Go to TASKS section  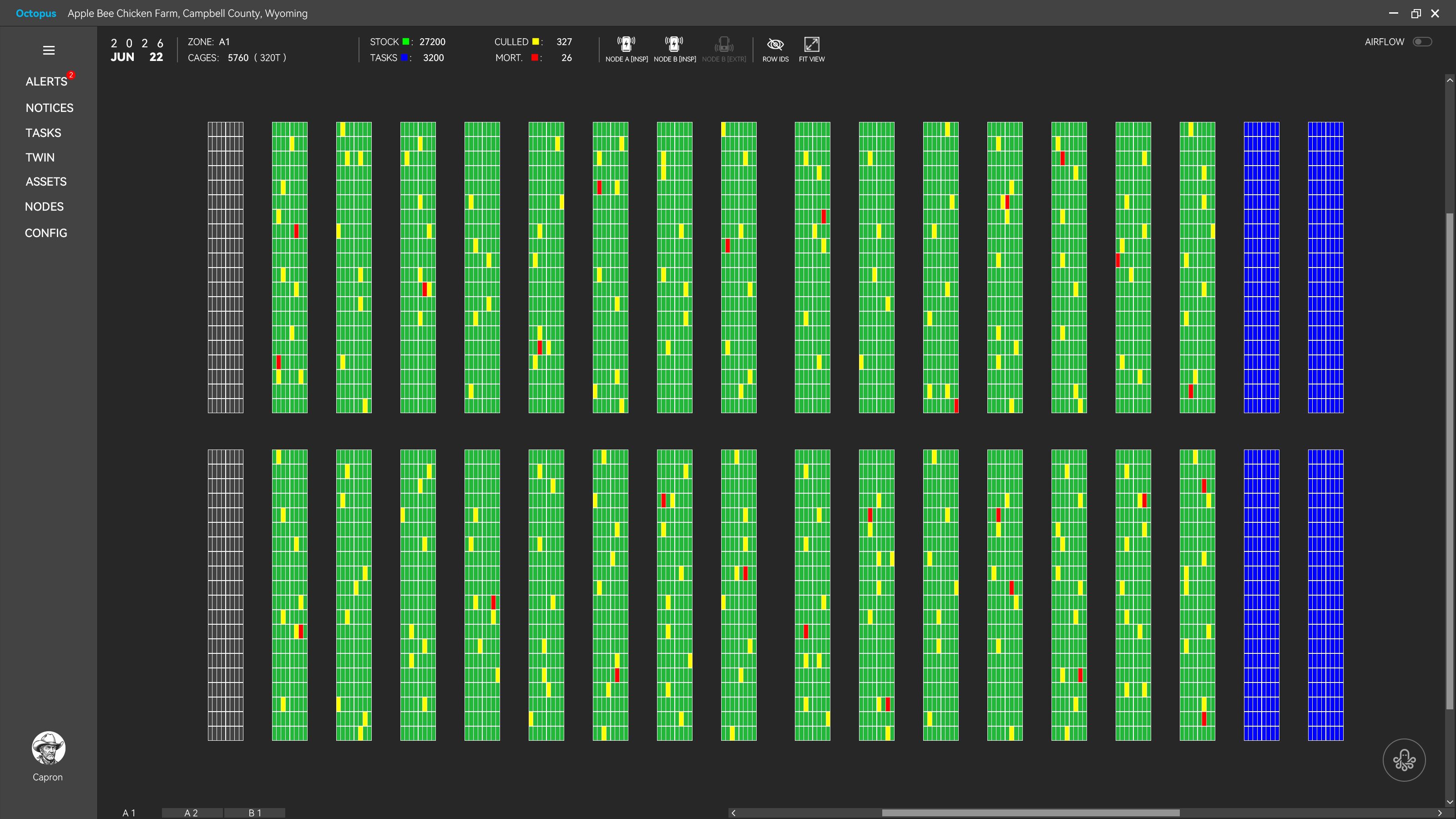tap(44, 133)
